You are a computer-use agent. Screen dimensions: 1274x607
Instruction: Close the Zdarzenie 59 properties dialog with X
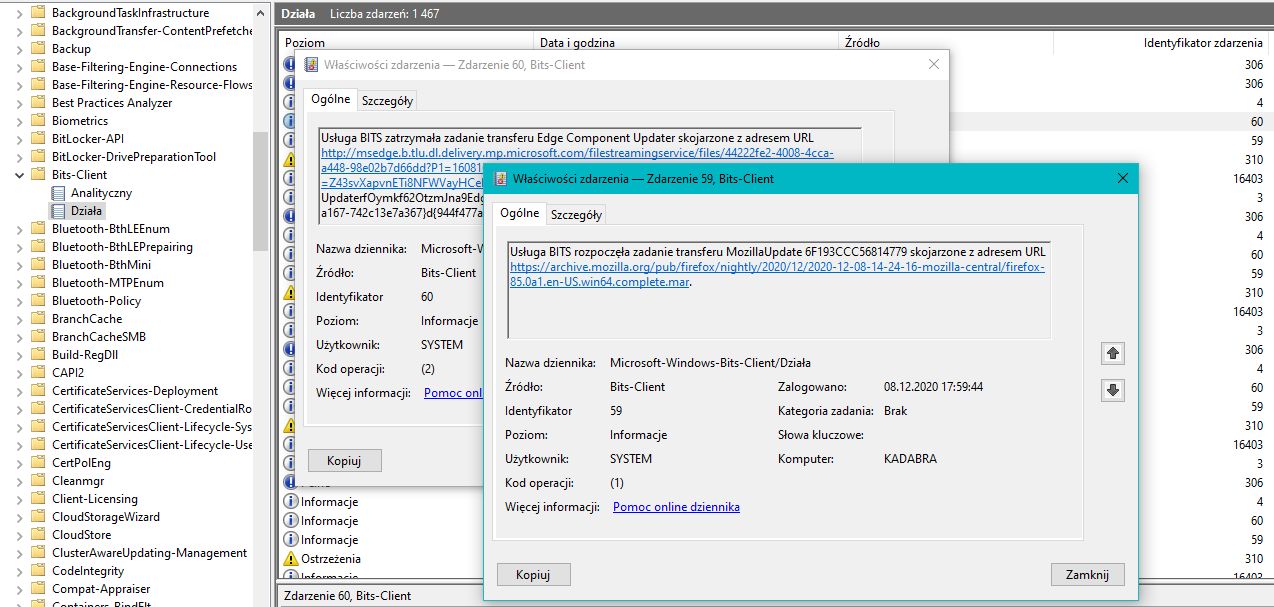1123,178
